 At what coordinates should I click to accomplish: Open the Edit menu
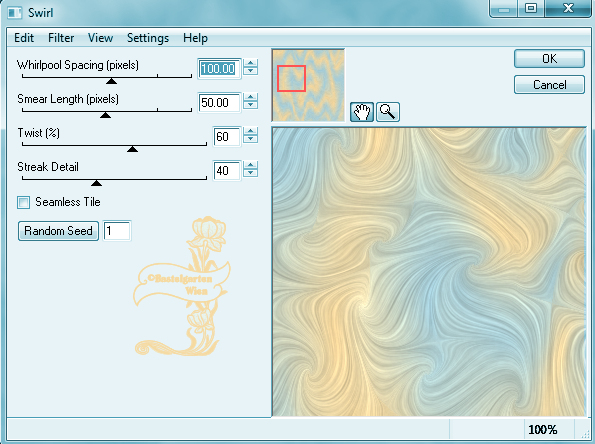[x=24, y=38]
